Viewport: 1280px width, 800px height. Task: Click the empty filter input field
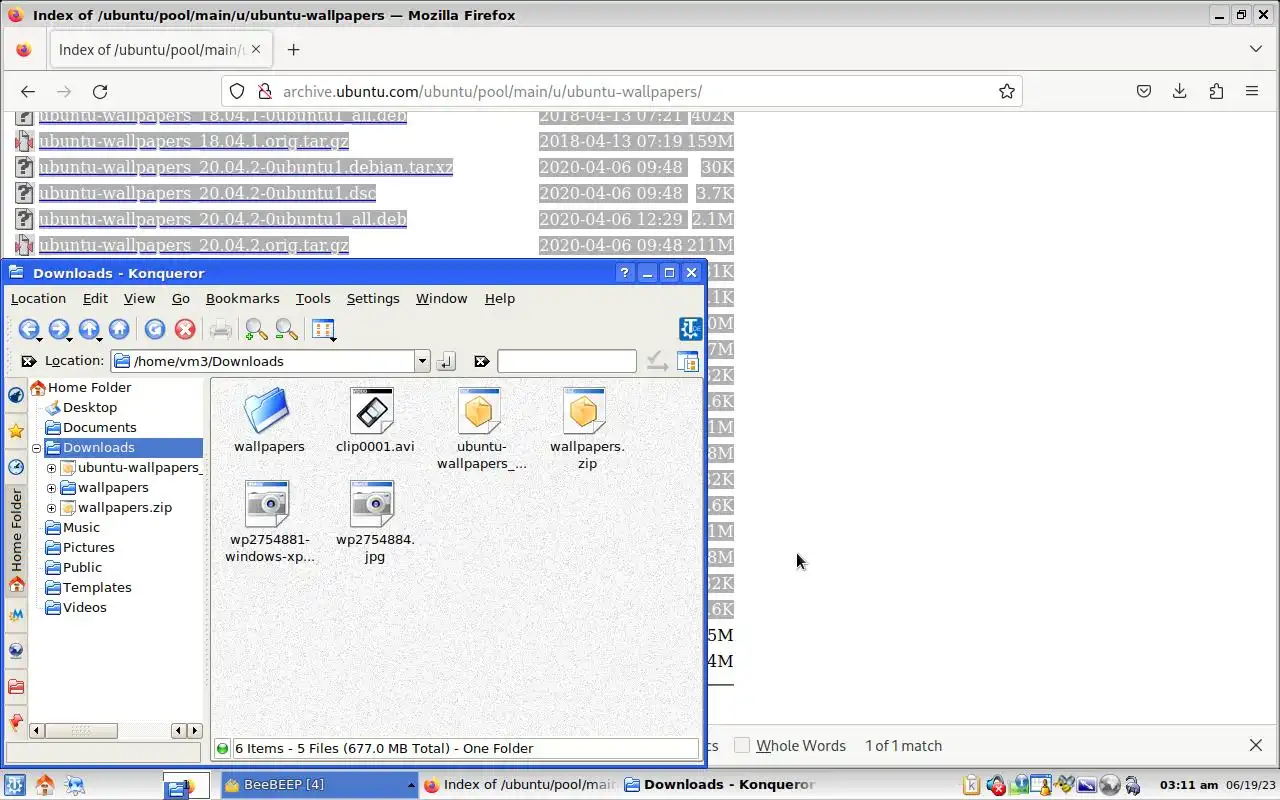point(566,361)
